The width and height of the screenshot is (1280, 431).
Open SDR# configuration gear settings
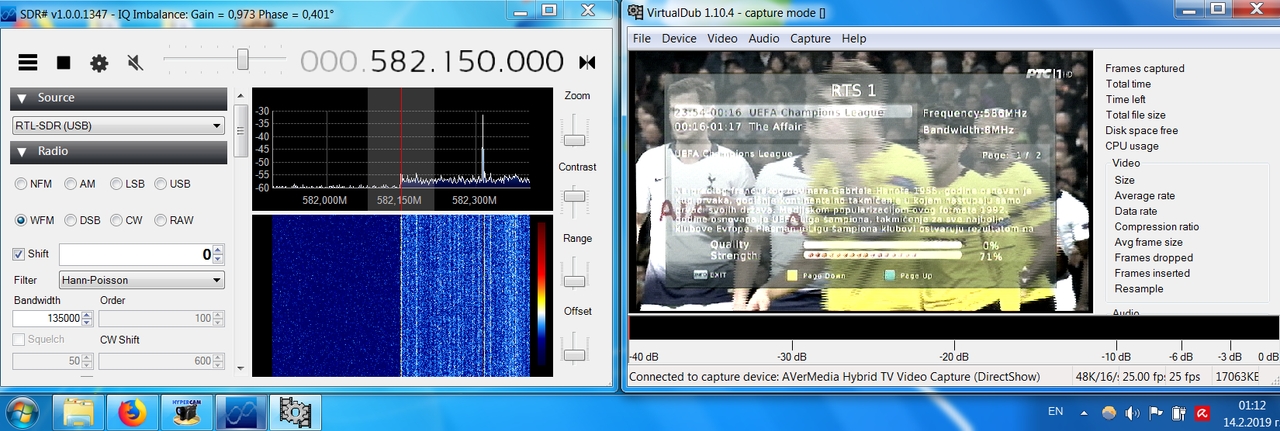[x=99, y=62]
